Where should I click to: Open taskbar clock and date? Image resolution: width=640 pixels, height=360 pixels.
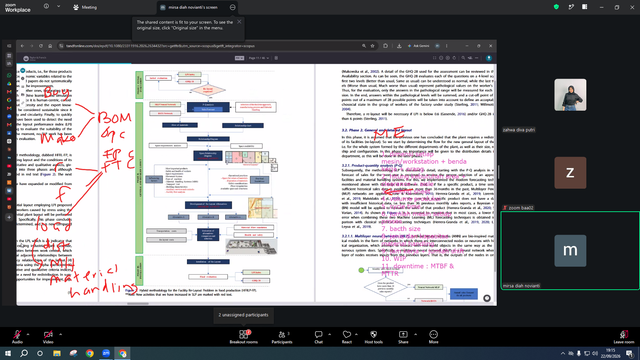coord(611,353)
